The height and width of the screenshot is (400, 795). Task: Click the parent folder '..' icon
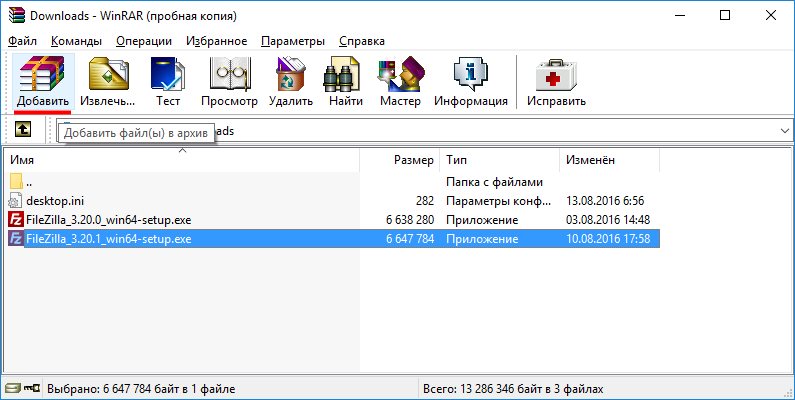click(16, 181)
